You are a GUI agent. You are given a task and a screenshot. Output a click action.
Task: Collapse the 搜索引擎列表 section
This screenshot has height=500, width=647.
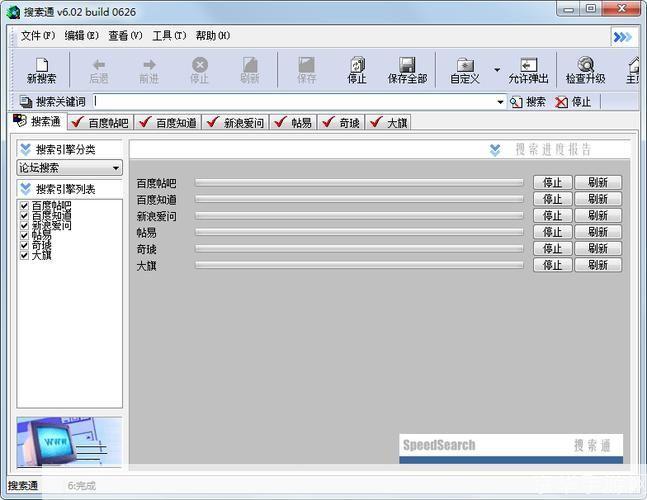click(x=26, y=189)
